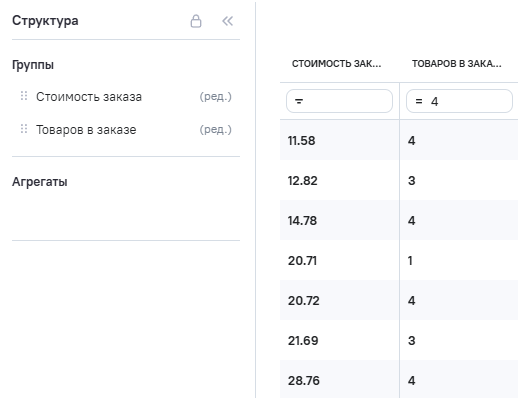The height and width of the screenshot is (398, 518).
Task: Select the cell with value 20.71
Action: (339, 260)
